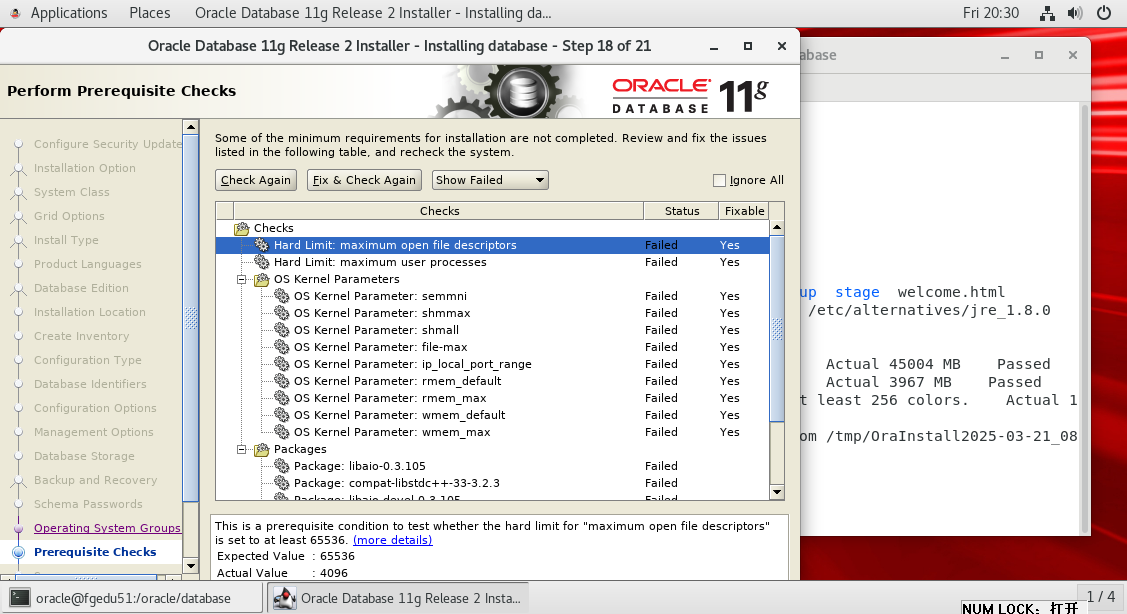Click scroll-down arrow of steps sidebar scrollbar

[x=190, y=566]
